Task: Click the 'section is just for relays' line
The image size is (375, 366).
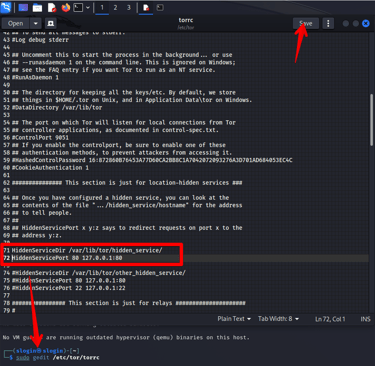Action: coord(129,303)
